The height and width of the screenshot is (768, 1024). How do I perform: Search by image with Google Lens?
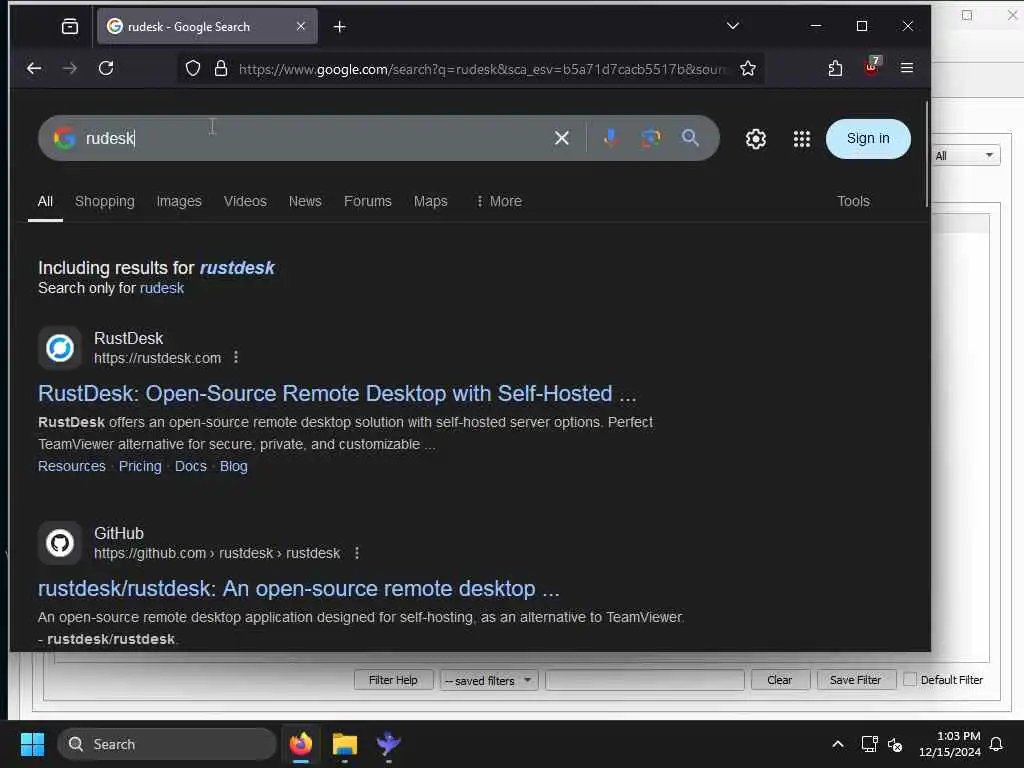[x=650, y=138]
